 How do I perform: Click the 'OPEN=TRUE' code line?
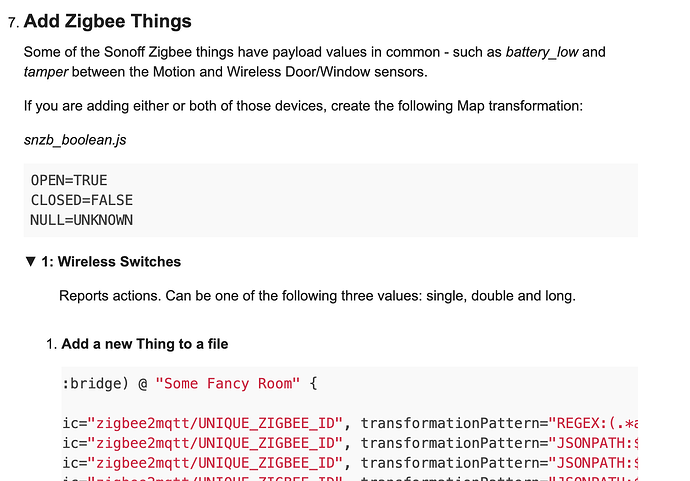pyautogui.click(x=69, y=181)
